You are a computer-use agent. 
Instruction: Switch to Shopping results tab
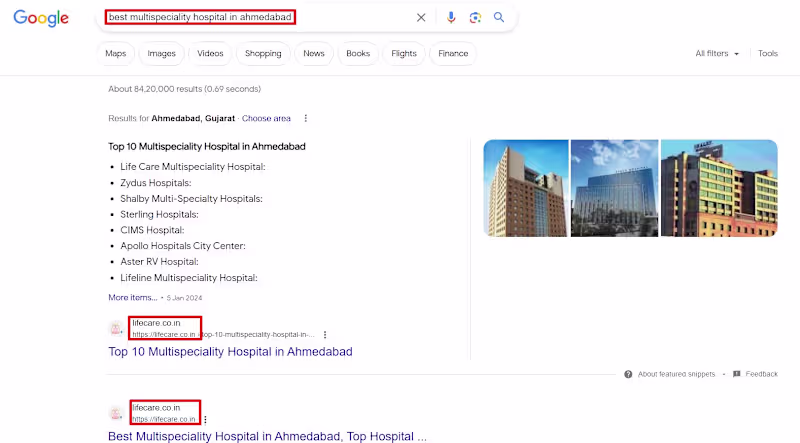coord(263,54)
